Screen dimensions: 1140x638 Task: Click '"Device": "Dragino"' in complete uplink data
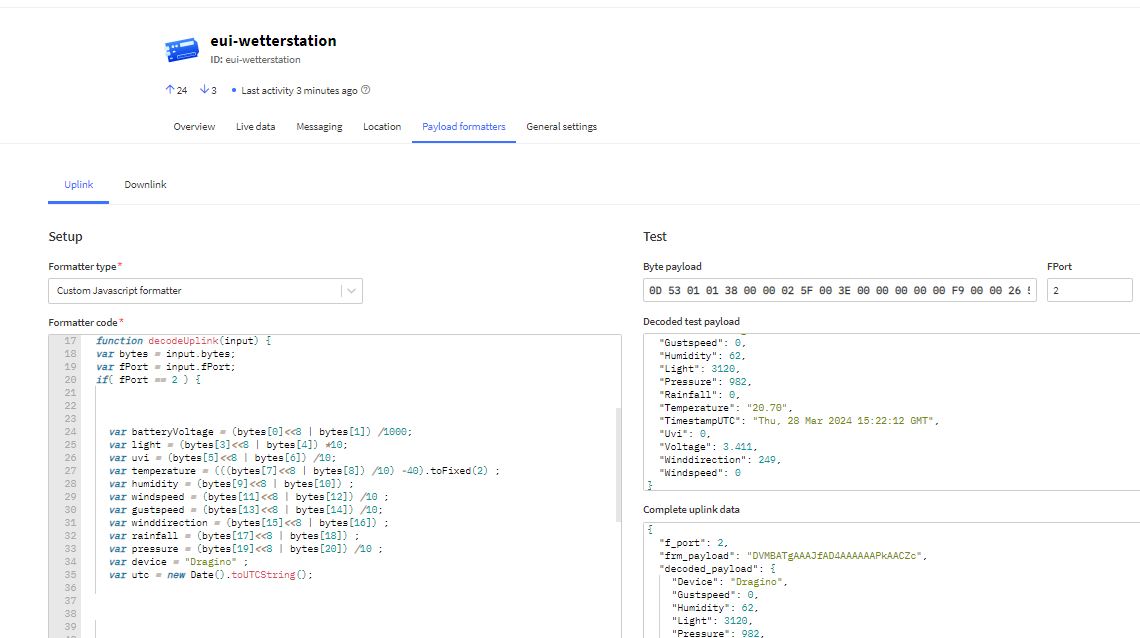(729, 583)
